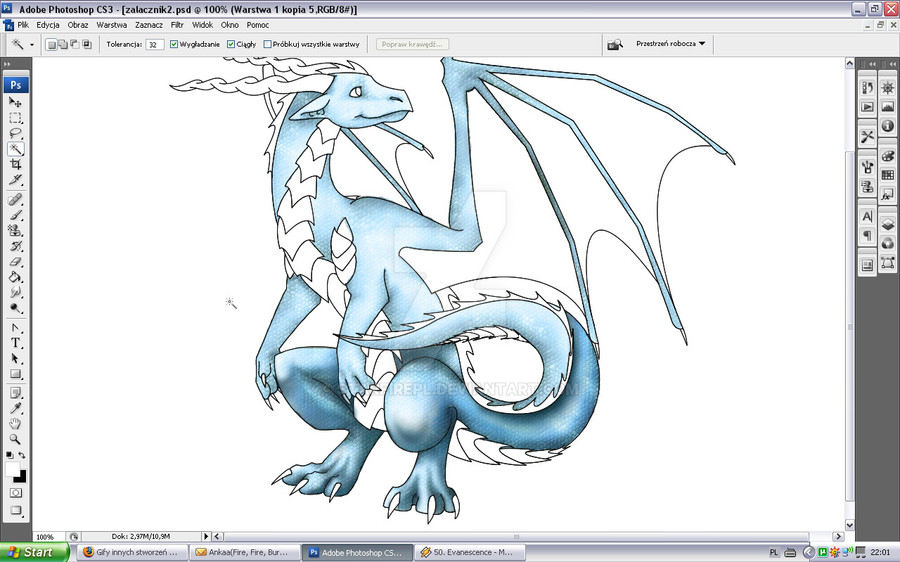The height and width of the screenshot is (562, 900).
Task: Toggle the Ciągły checkbox
Action: click(x=231, y=44)
